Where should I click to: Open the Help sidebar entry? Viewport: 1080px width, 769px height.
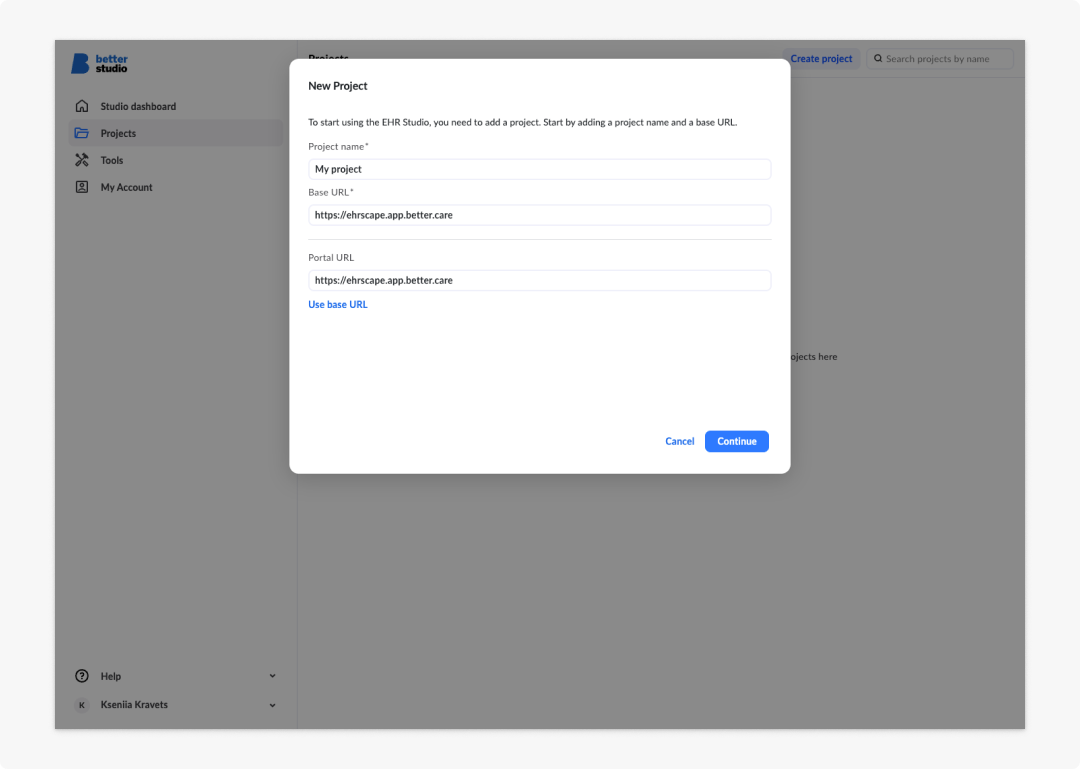[176, 676]
